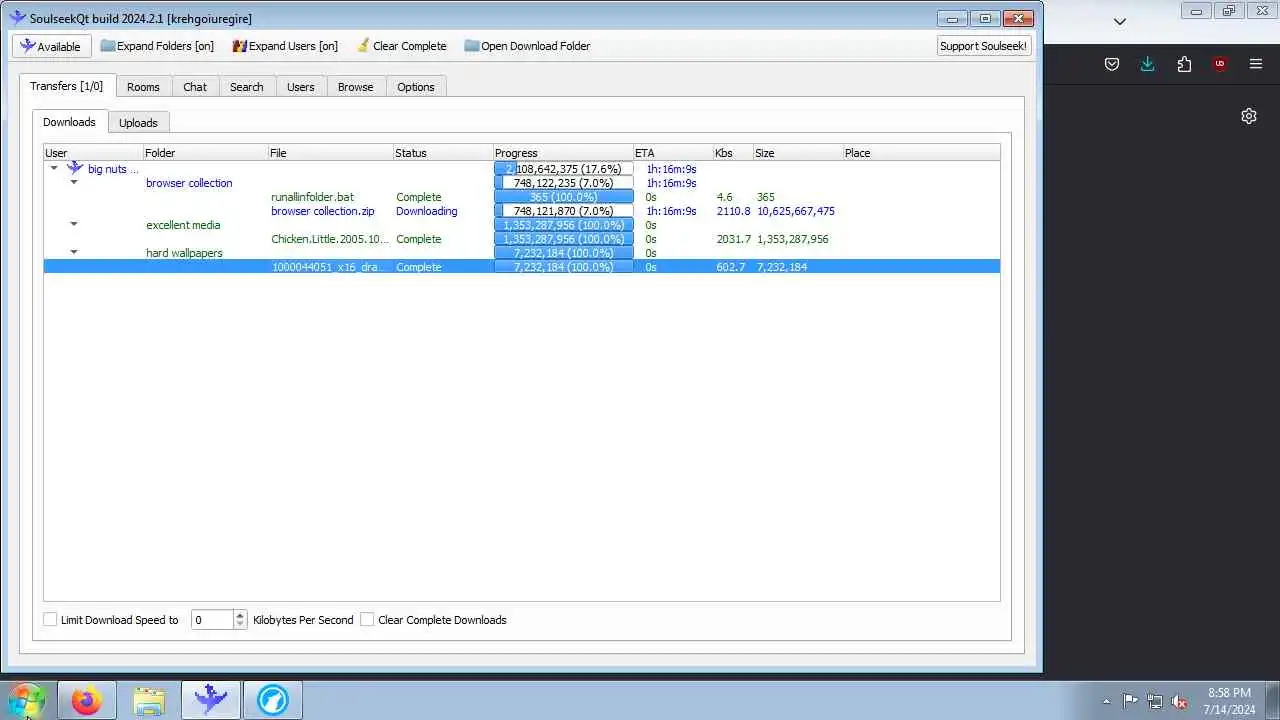Click the browser collection folder name
The height and width of the screenshot is (720, 1280).
[189, 183]
